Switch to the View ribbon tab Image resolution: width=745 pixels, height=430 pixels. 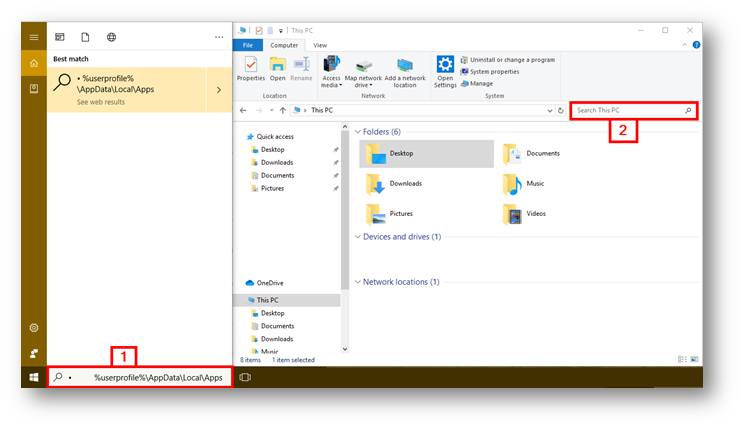click(320, 45)
